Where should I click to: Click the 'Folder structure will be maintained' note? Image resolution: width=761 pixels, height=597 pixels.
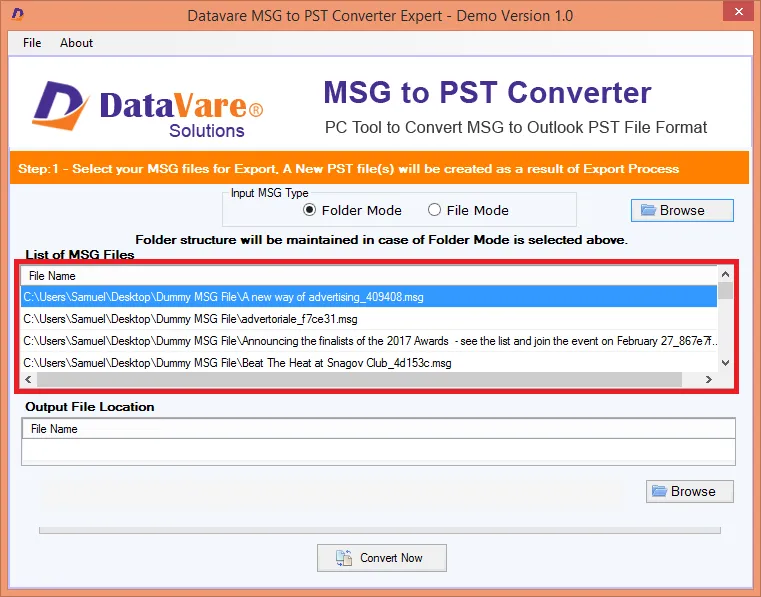pyautogui.click(x=381, y=240)
